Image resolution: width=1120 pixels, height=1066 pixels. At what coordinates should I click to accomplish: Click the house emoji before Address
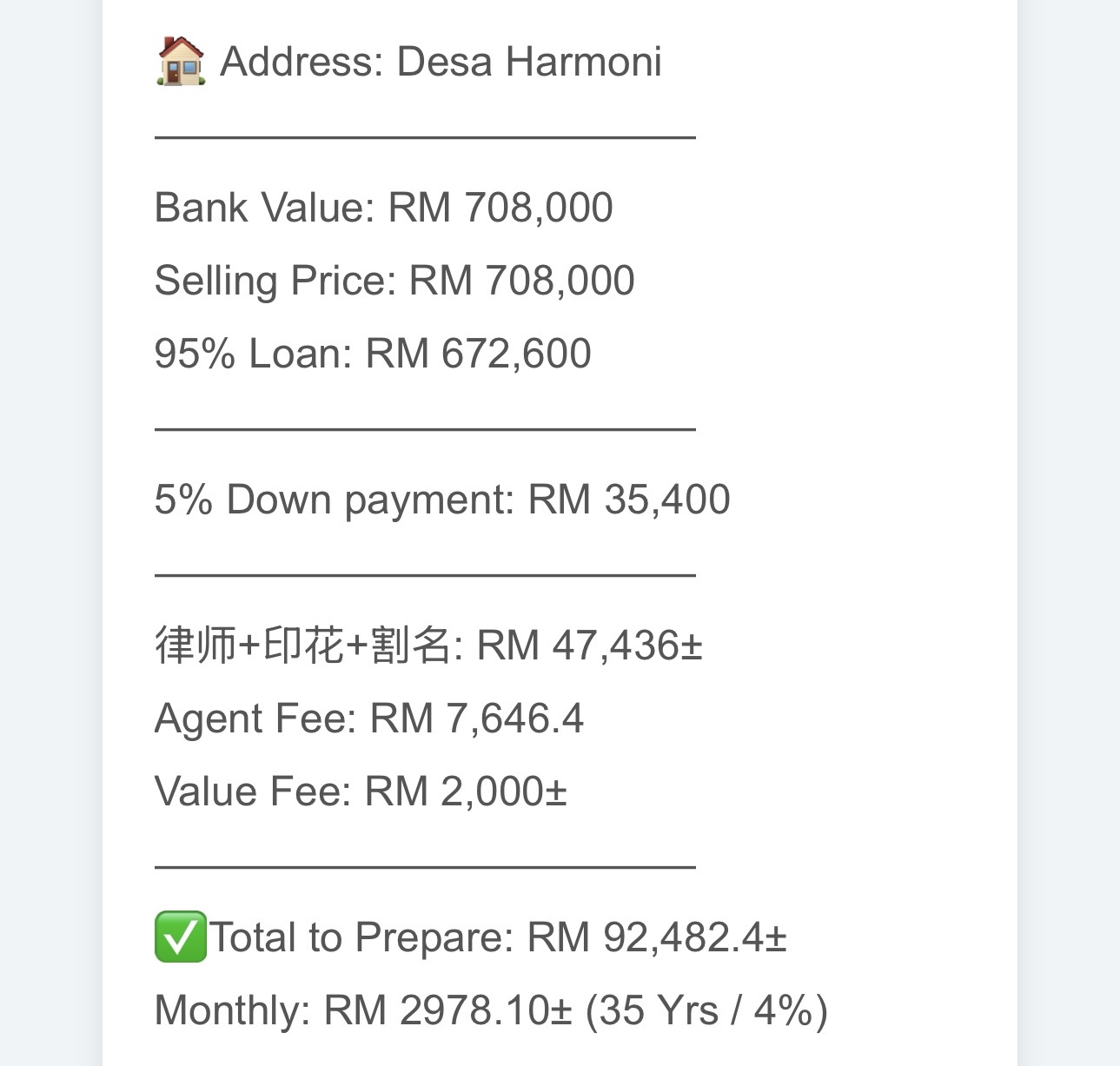pos(181,62)
